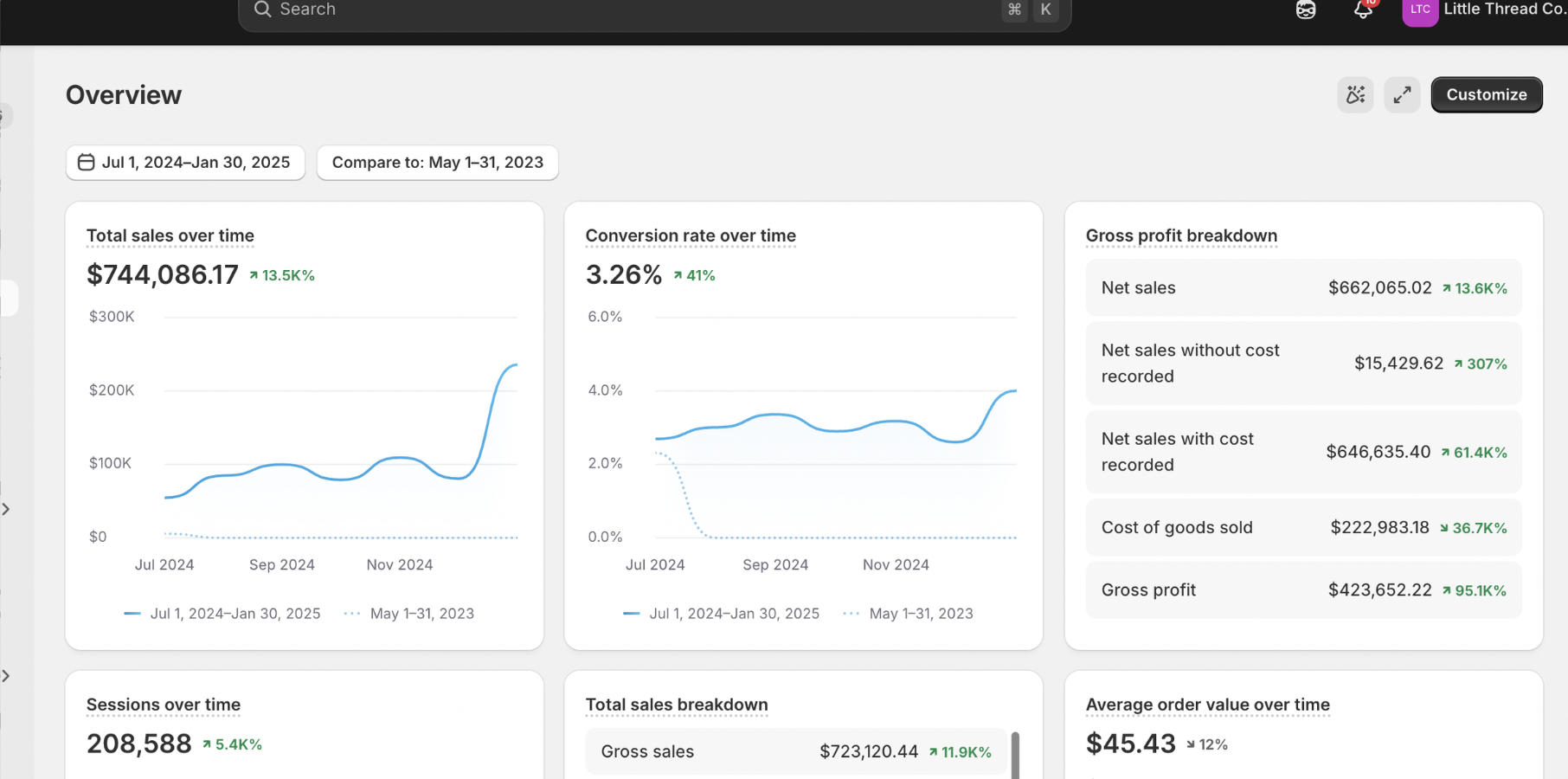This screenshot has width=1568, height=779.
Task: Toggle Jul 1, 2024–Jan 30, 2025 legend in sales chart
Action: pos(222,614)
